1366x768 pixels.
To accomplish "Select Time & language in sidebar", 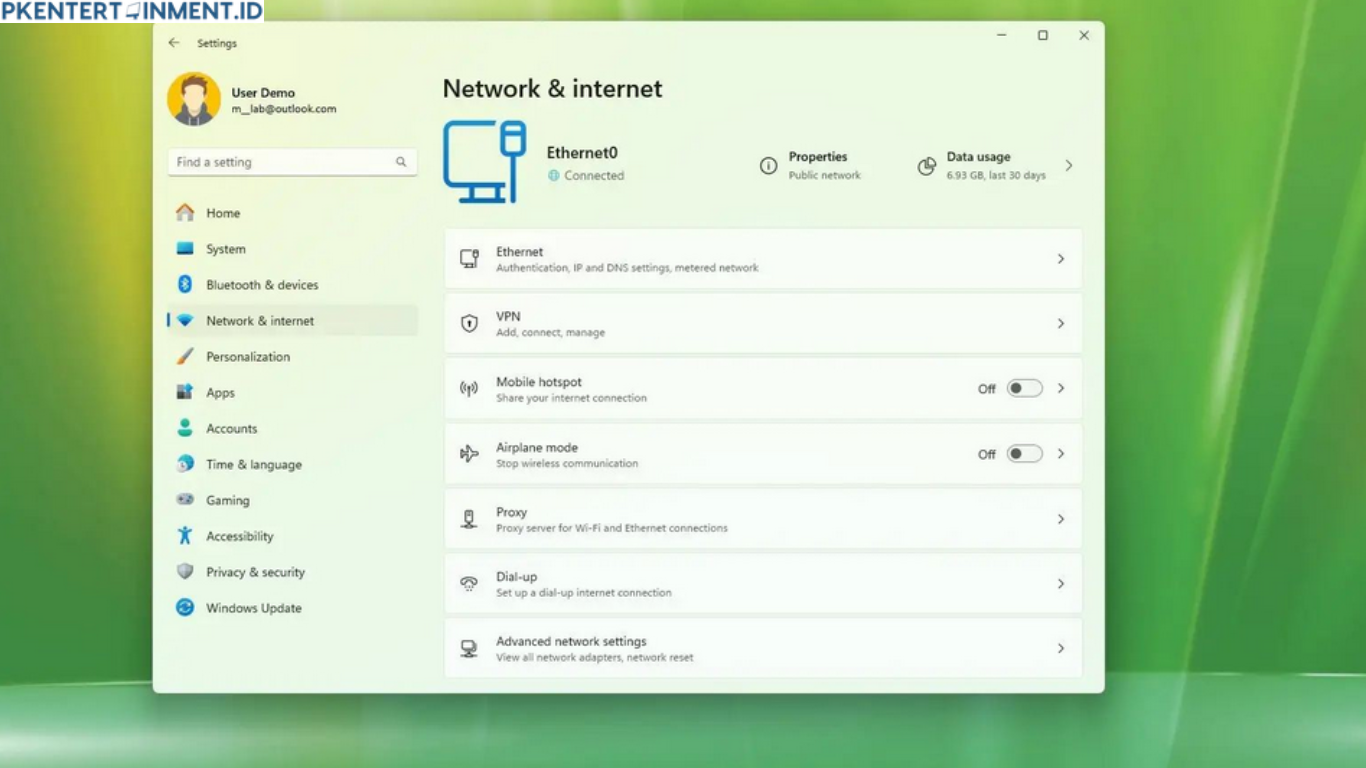I will (253, 465).
